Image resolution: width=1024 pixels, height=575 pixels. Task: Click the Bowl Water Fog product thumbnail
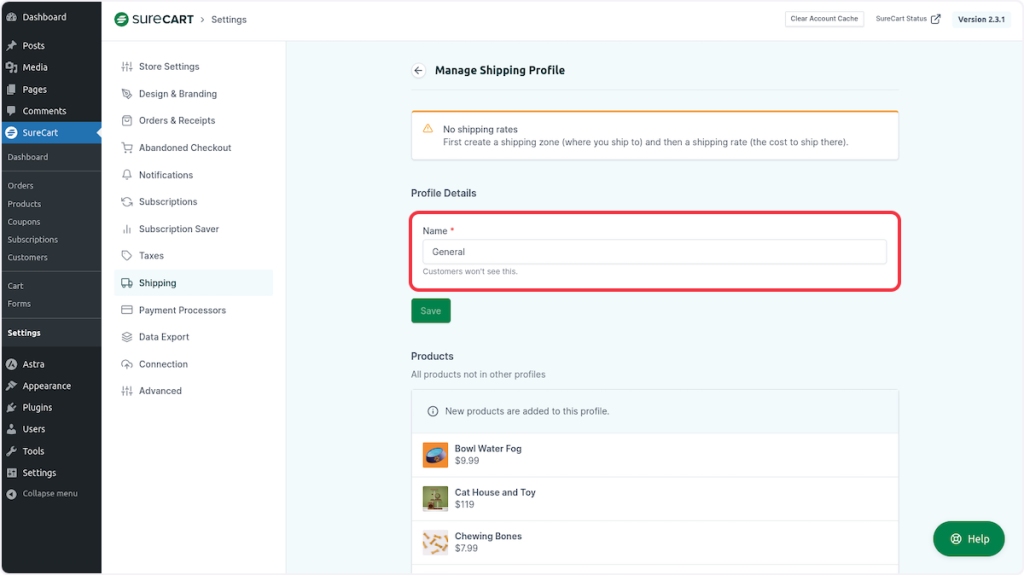[435, 455]
